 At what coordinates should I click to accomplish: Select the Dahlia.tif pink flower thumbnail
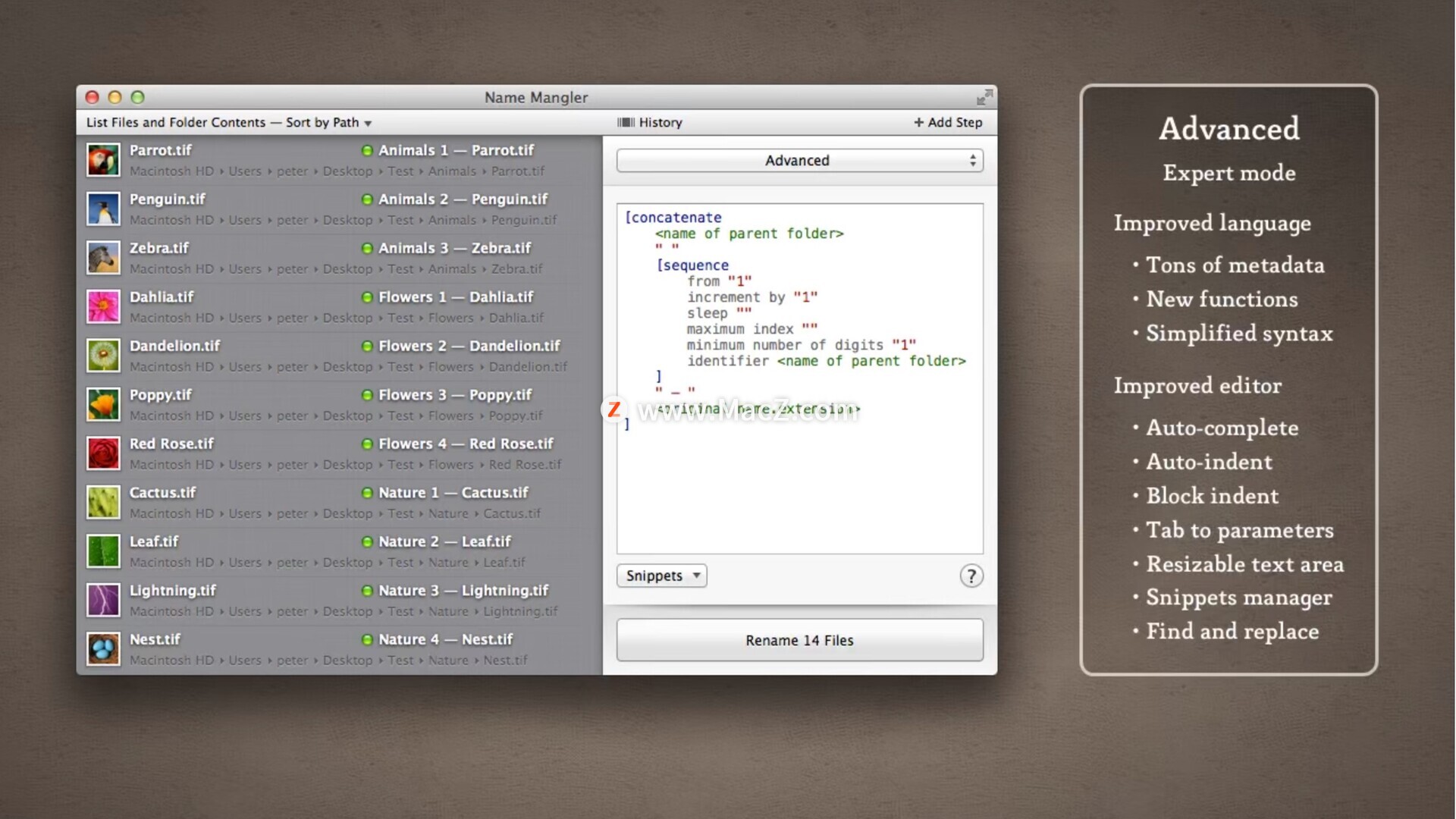[103, 307]
